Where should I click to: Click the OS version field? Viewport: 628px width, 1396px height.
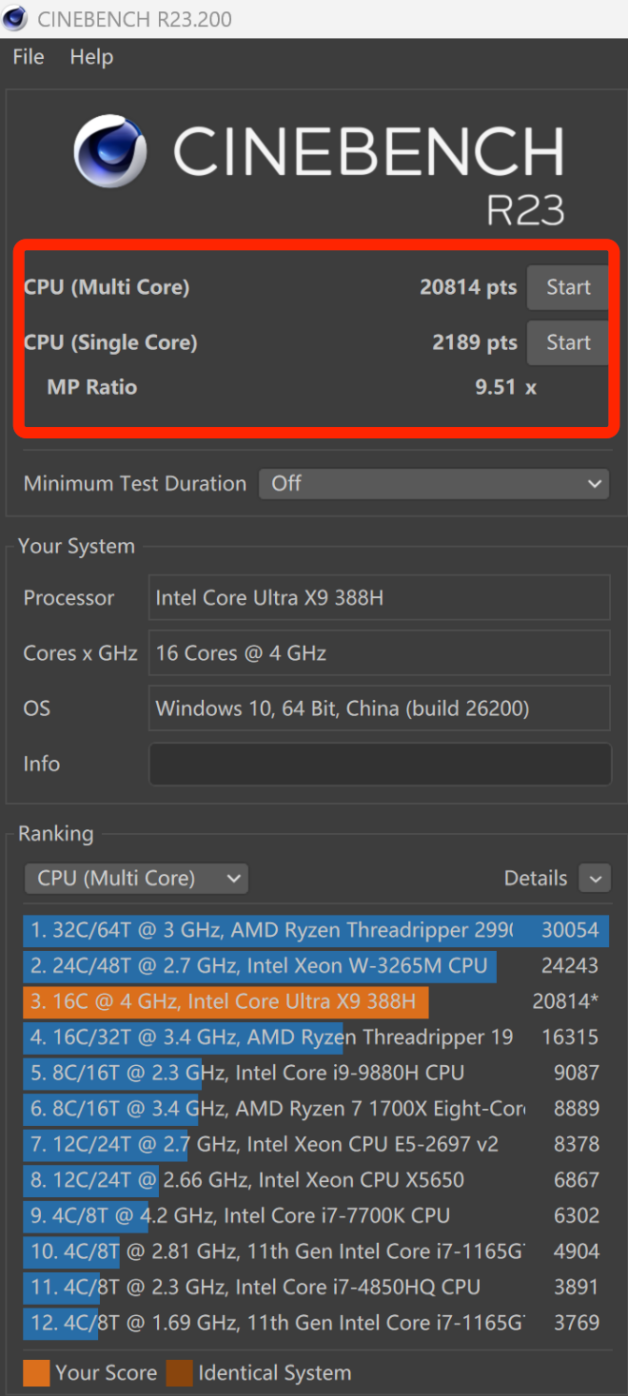pos(379,709)
